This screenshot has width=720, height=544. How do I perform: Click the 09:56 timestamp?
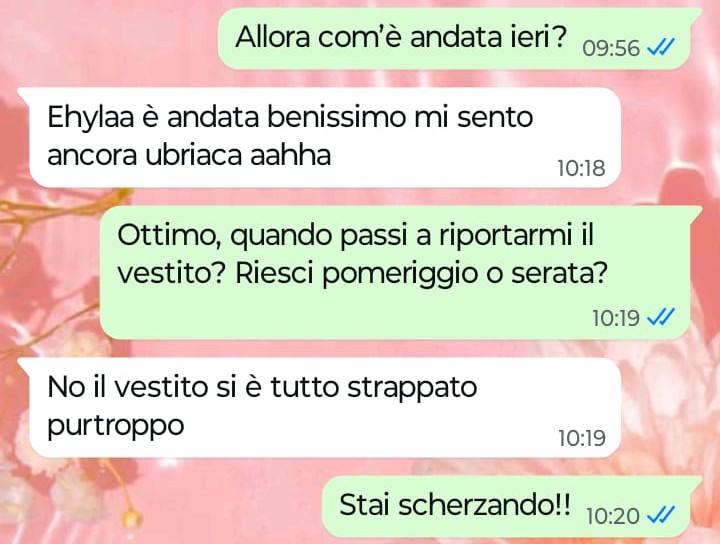tap(611, 48)
